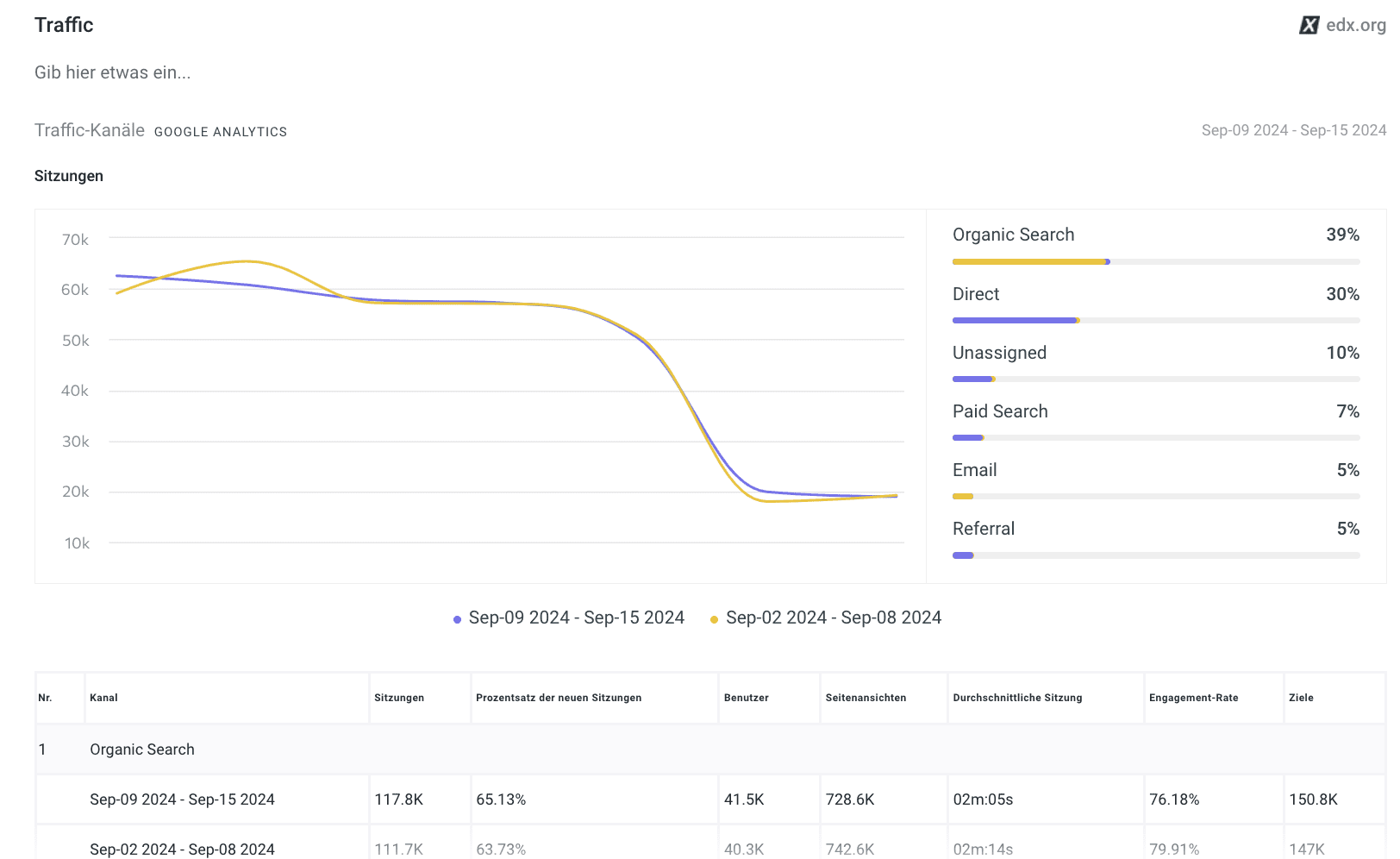This screenshot has height=859, width=1400.
Task: Select the Unassigned channel label
Action: pos(1000,353)
